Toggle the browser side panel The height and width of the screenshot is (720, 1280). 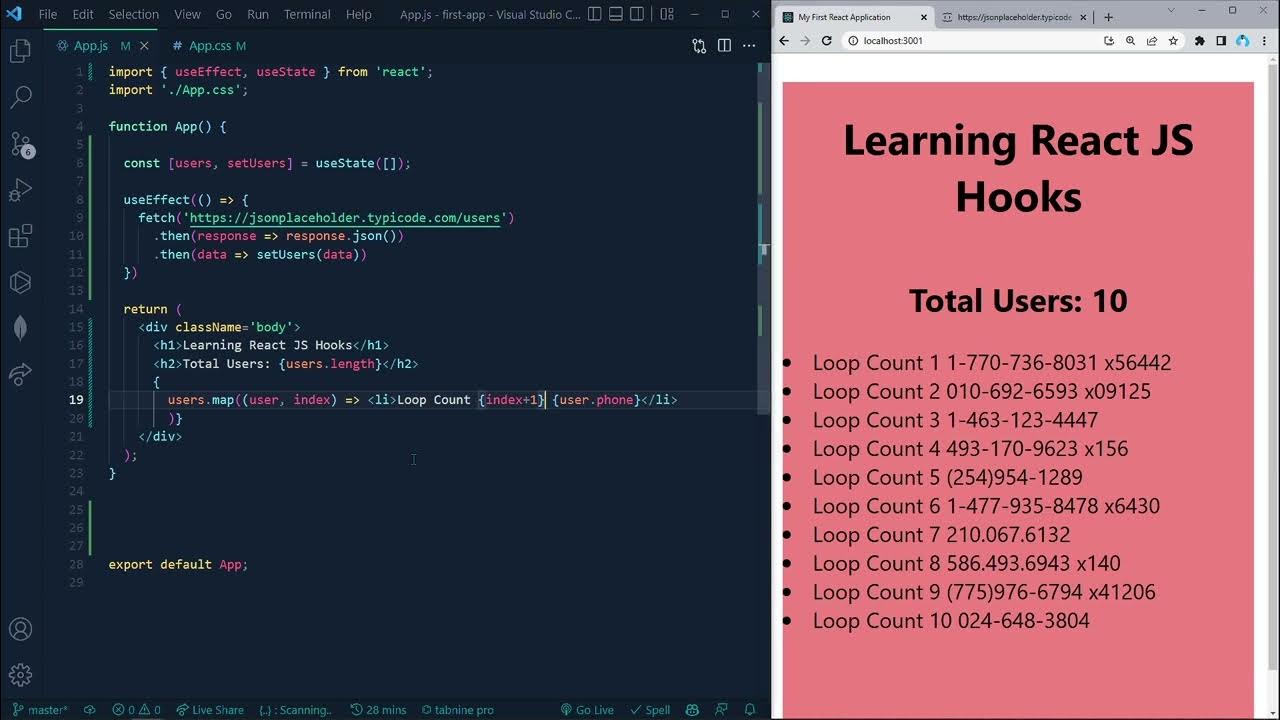1221,41
